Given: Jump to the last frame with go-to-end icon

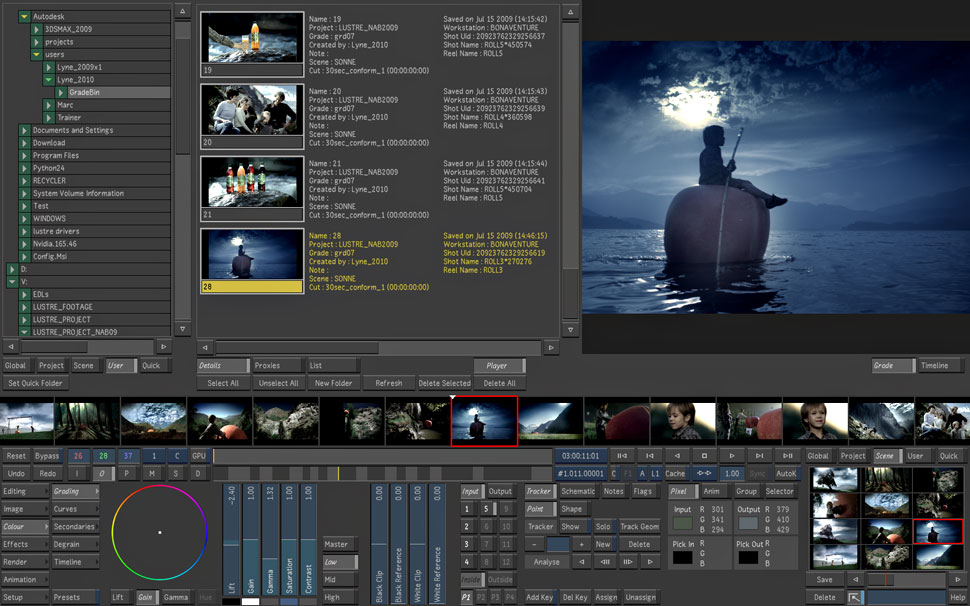Looking at the screenshot, I should pos(787,456).
